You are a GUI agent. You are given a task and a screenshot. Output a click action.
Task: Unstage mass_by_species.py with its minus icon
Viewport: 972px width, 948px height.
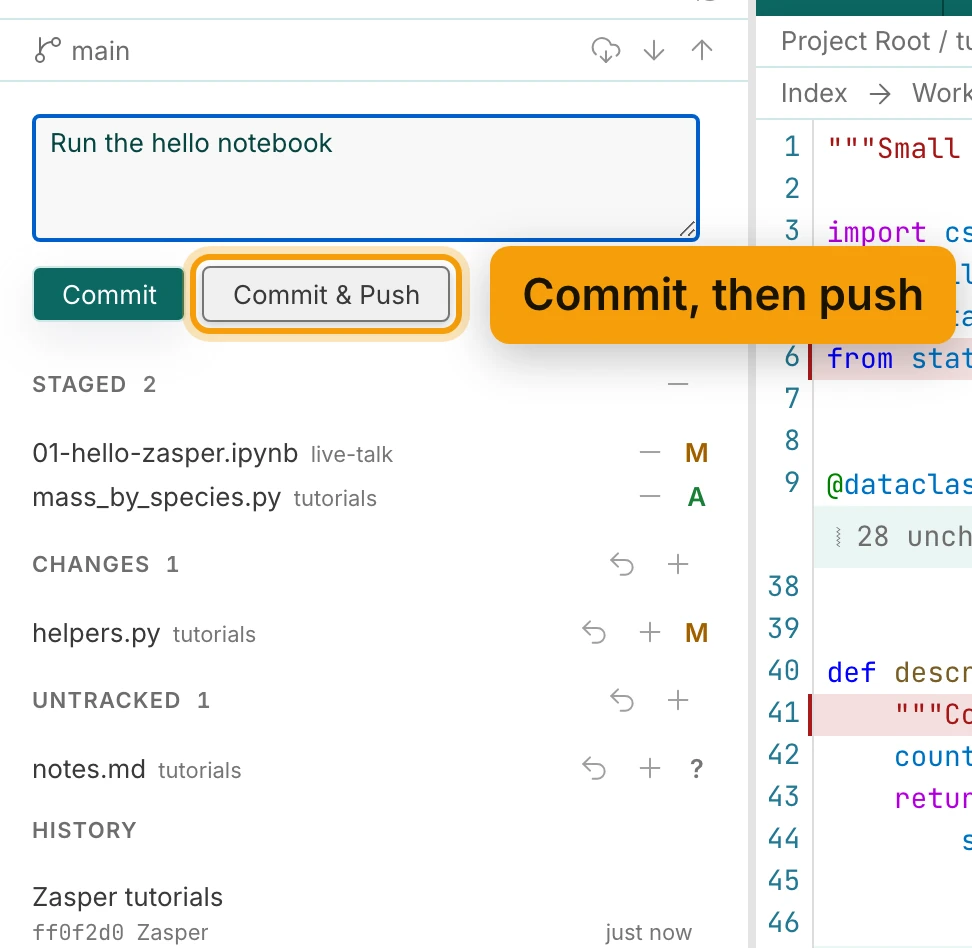(650, 497)
